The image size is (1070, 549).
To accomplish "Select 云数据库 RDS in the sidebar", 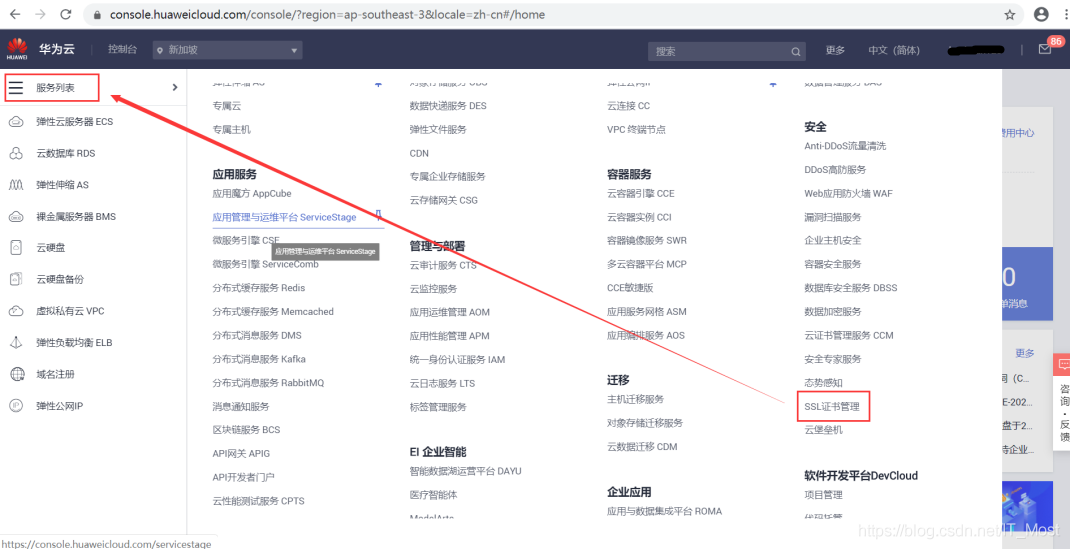I will (66, 153).
